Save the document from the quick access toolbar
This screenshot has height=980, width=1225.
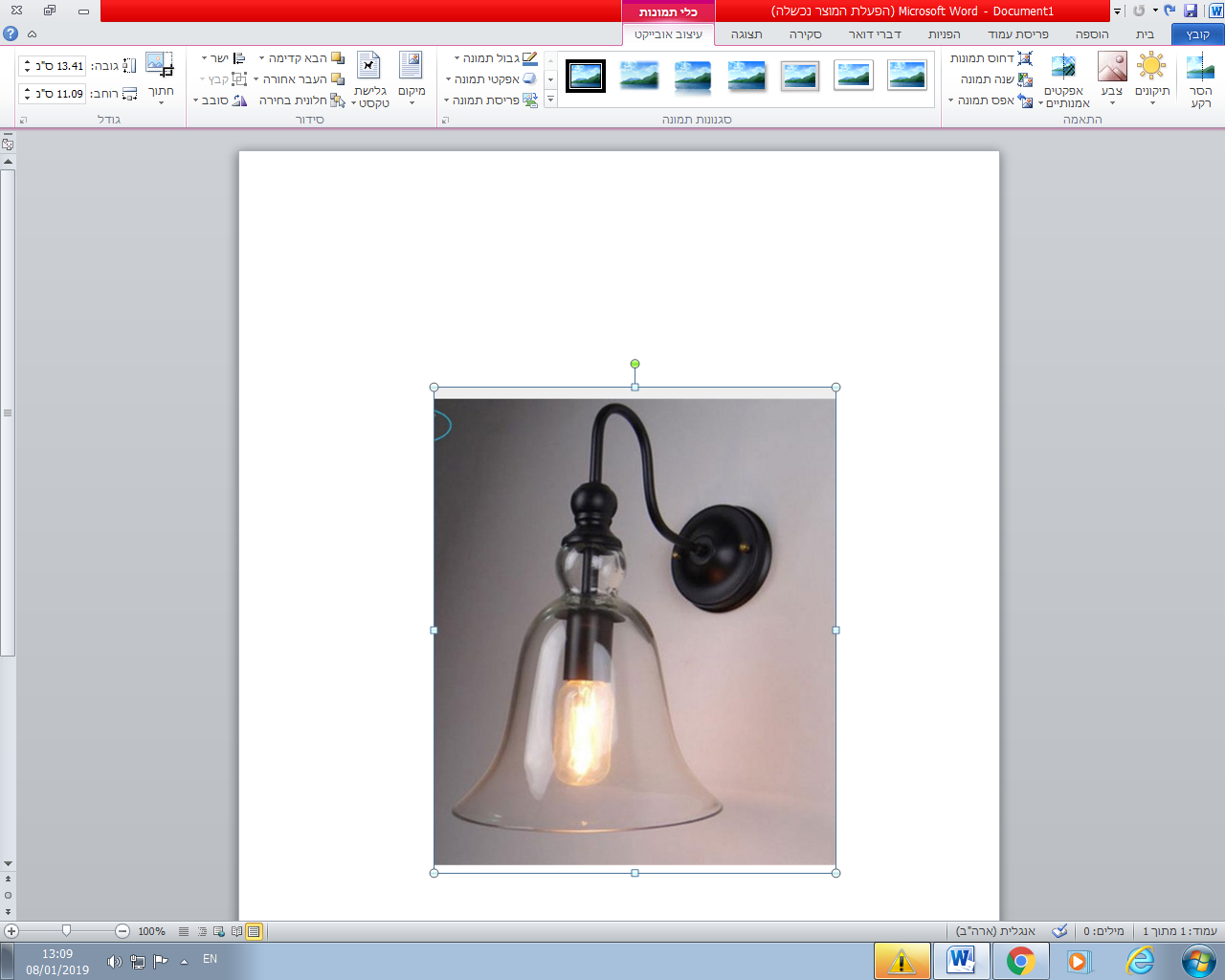[x=1191, y=11]
